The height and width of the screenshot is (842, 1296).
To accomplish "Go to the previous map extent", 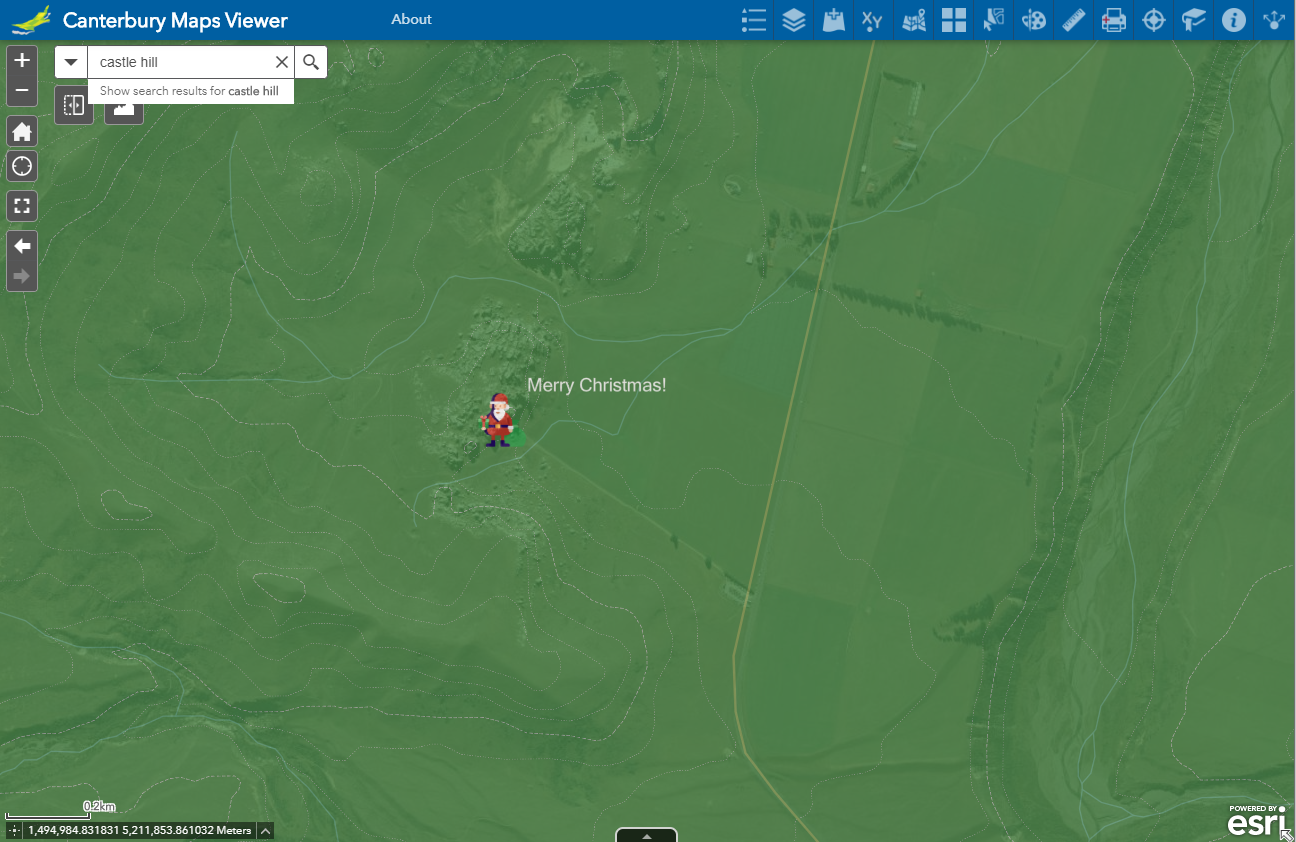I will (22, 246).
